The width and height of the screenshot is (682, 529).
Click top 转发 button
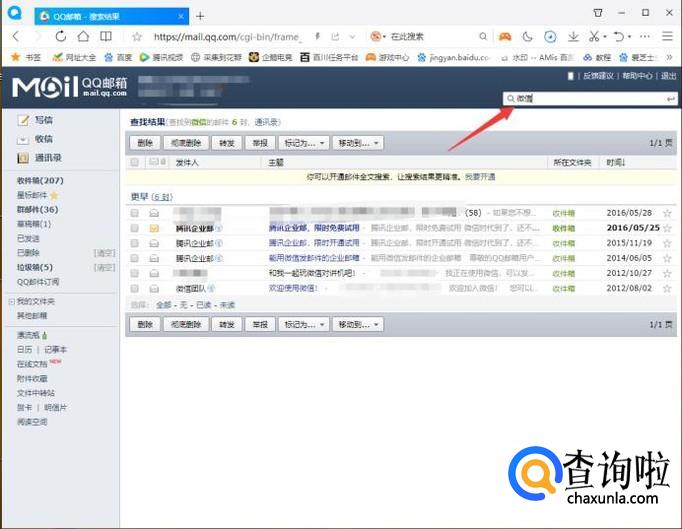point(227,143)
